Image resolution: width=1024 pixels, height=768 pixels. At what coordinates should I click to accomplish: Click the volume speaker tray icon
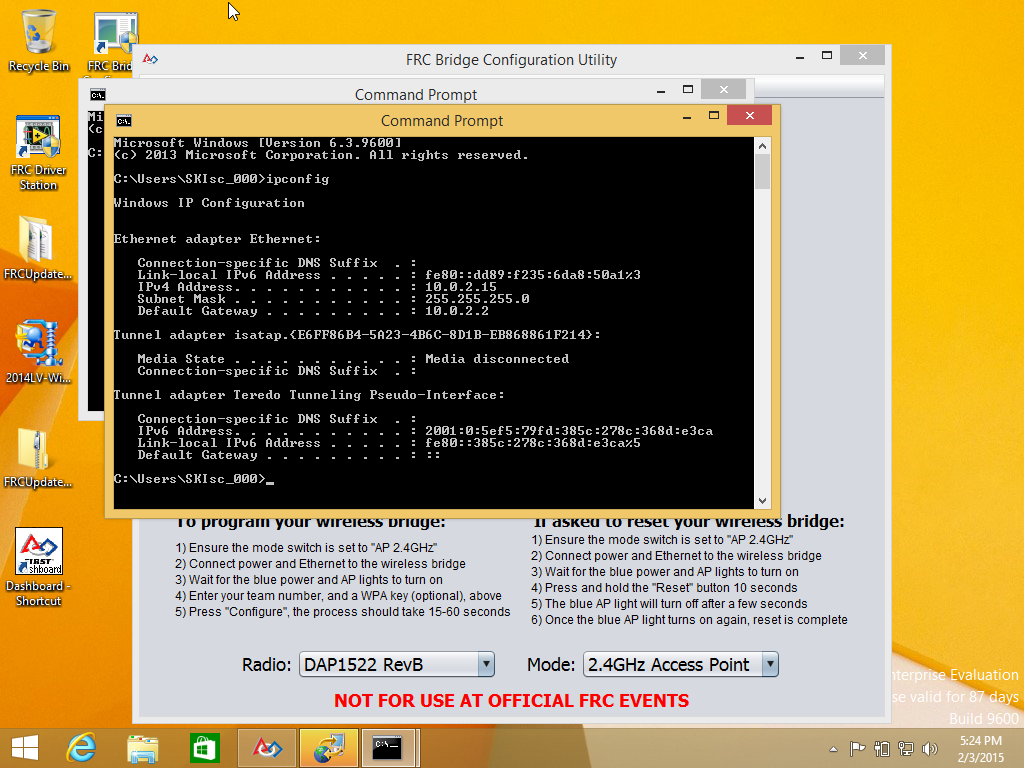pos(929,749)
